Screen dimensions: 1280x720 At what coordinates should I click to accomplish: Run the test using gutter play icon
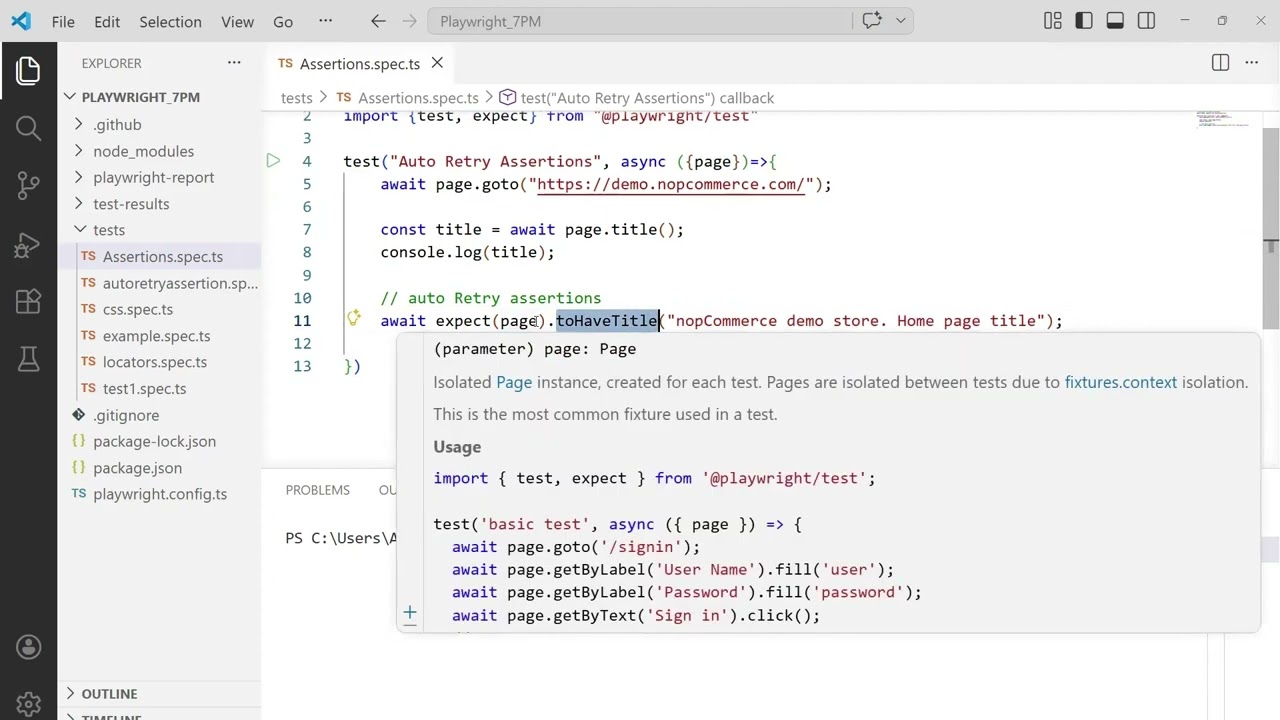[x=273, y=161]
